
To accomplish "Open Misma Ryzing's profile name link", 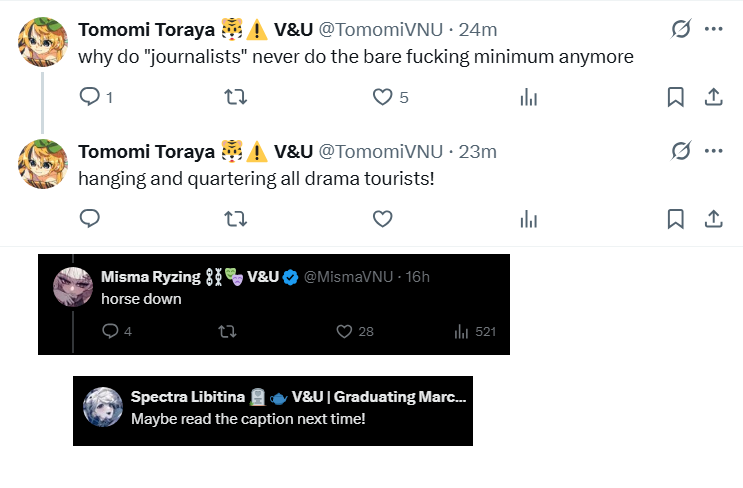I will point(151,276).
